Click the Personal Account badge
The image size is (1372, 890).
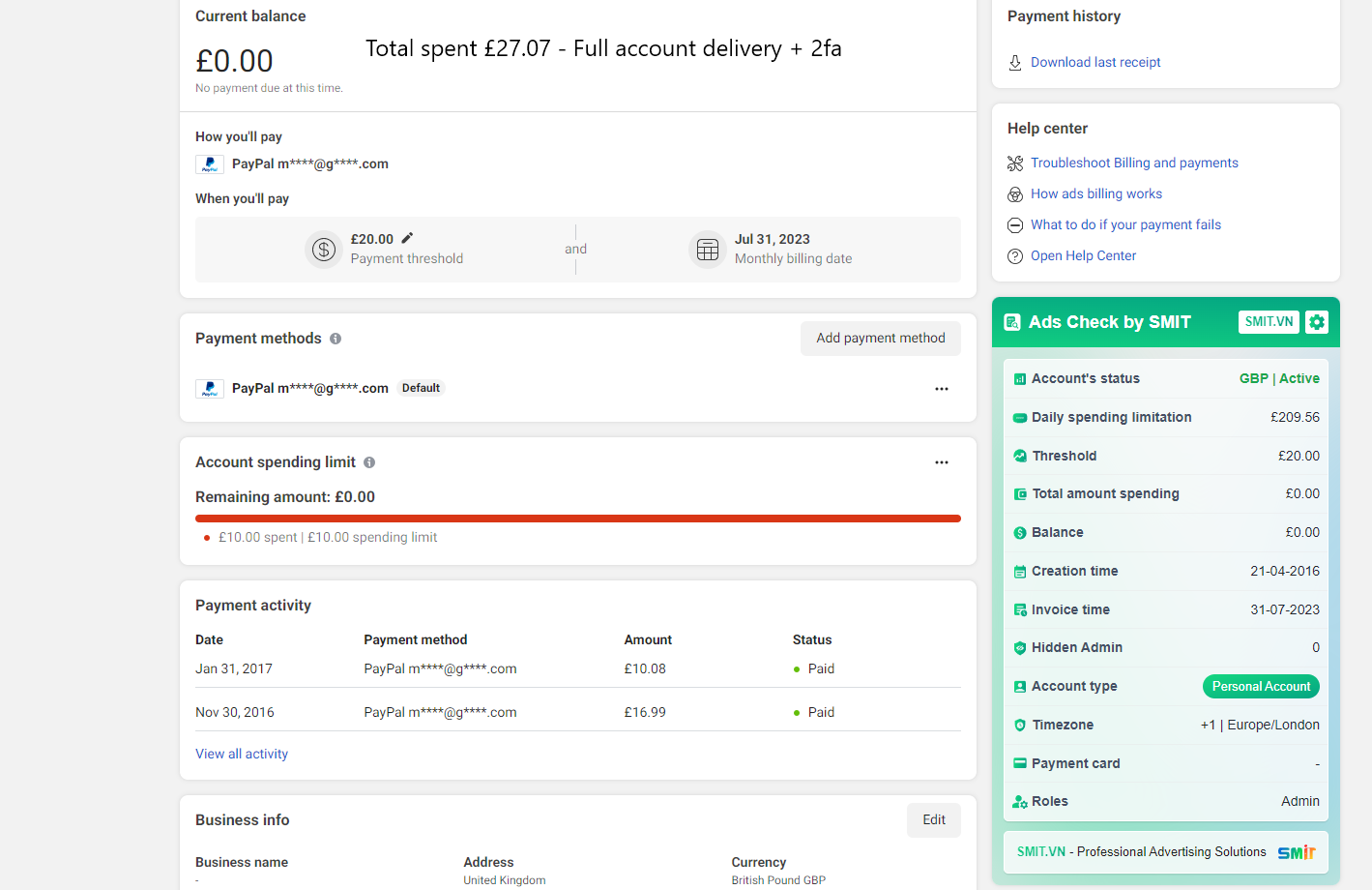tap(1261, 687)
